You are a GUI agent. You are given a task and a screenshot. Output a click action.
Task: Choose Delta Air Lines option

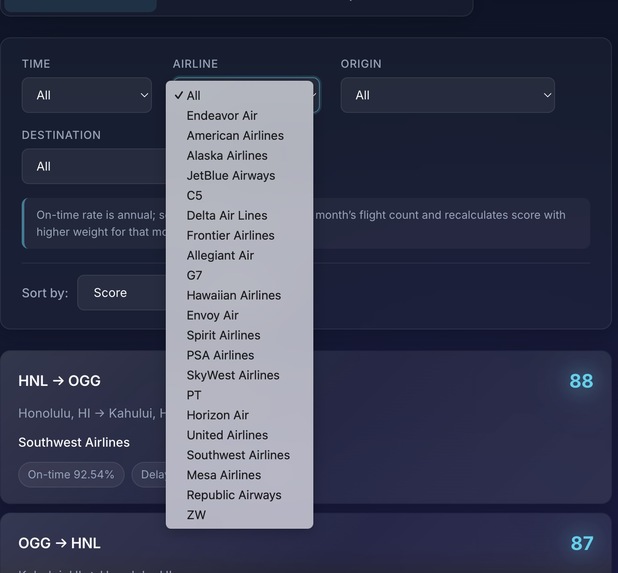pos(239,216)
